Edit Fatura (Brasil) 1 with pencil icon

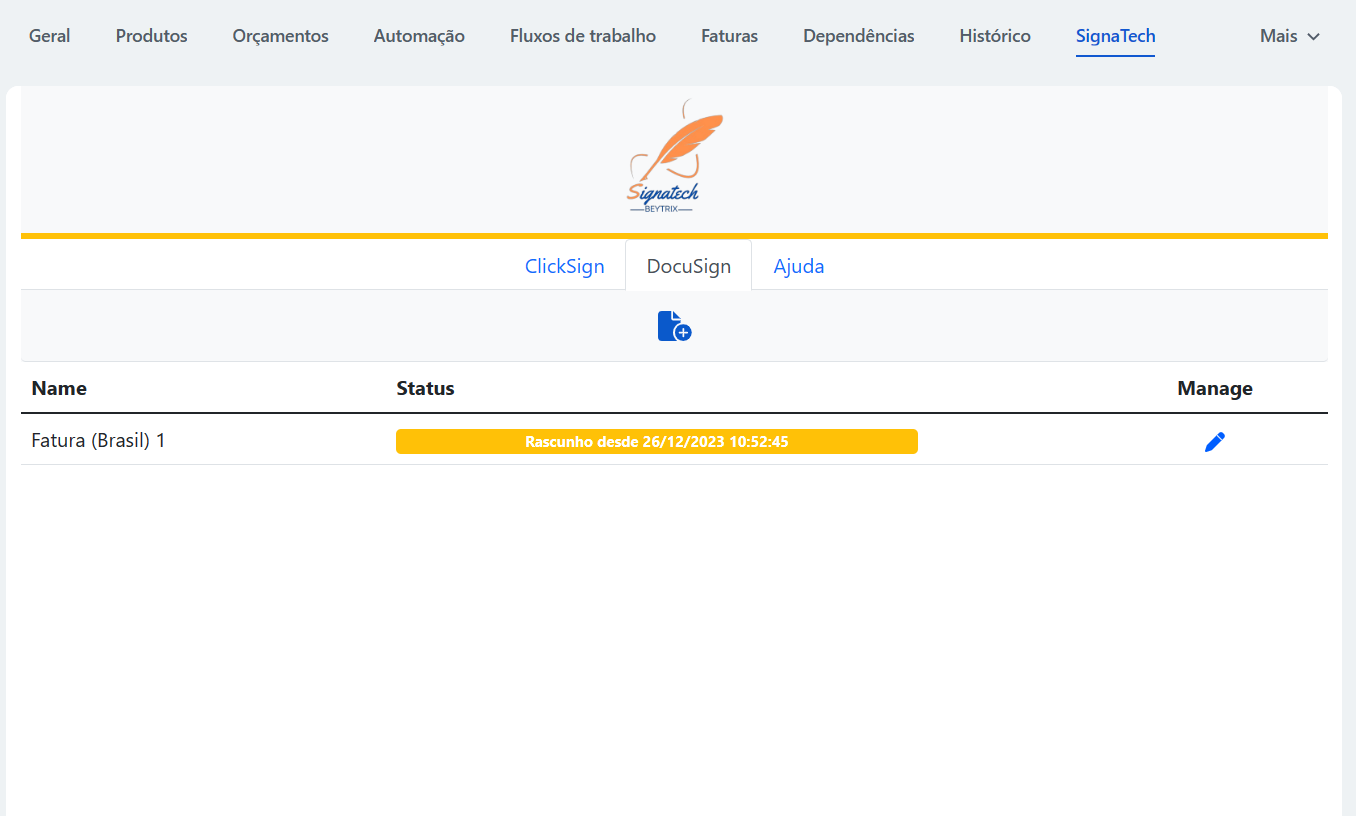click(1214, 442)
